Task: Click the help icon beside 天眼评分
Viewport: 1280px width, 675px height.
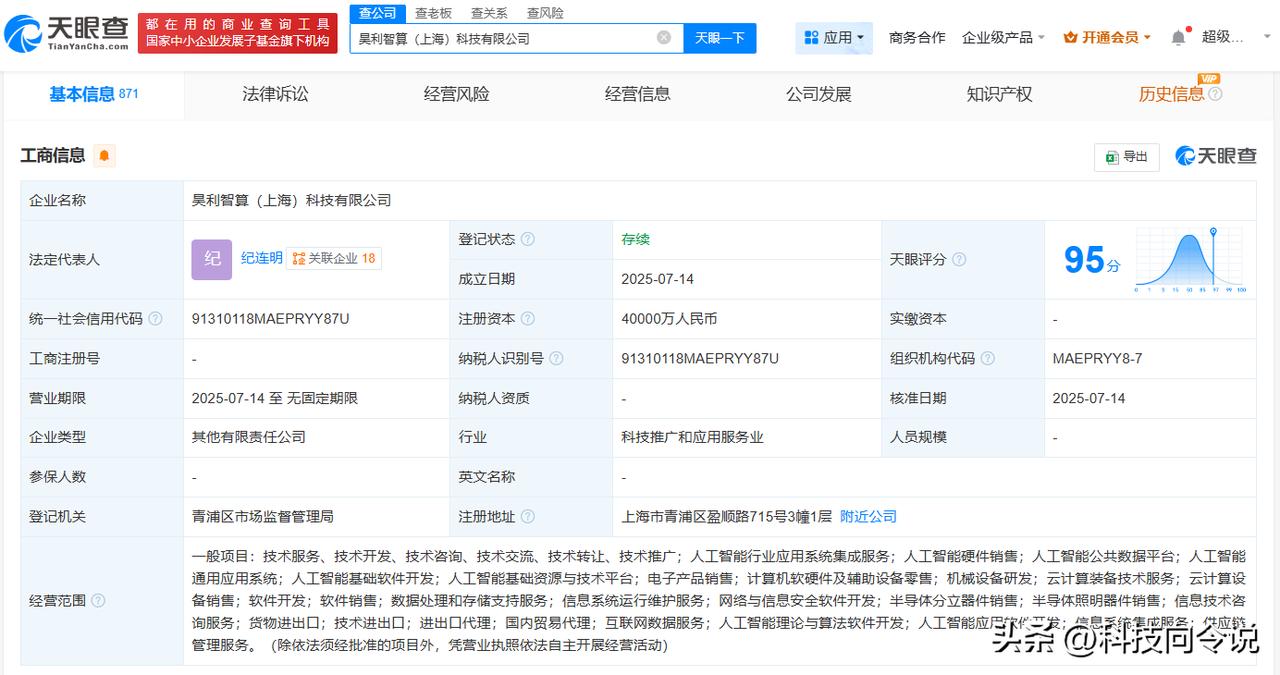Action: [958, 260]
